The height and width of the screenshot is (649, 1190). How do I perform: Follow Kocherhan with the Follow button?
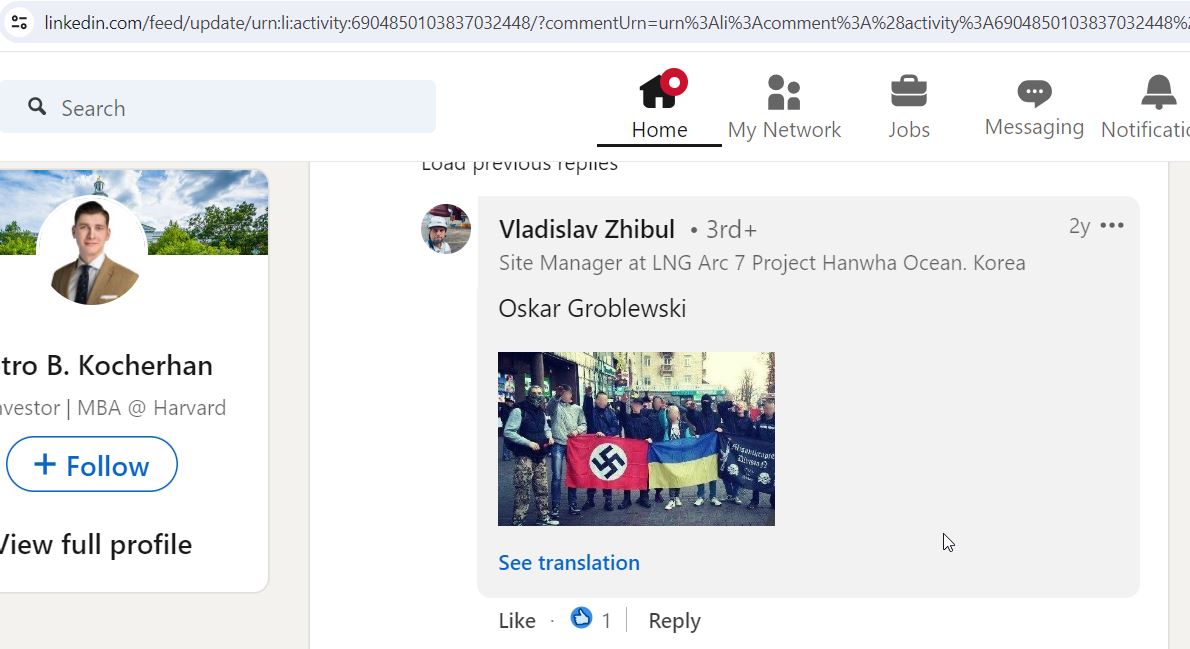[x=92, y=465]
